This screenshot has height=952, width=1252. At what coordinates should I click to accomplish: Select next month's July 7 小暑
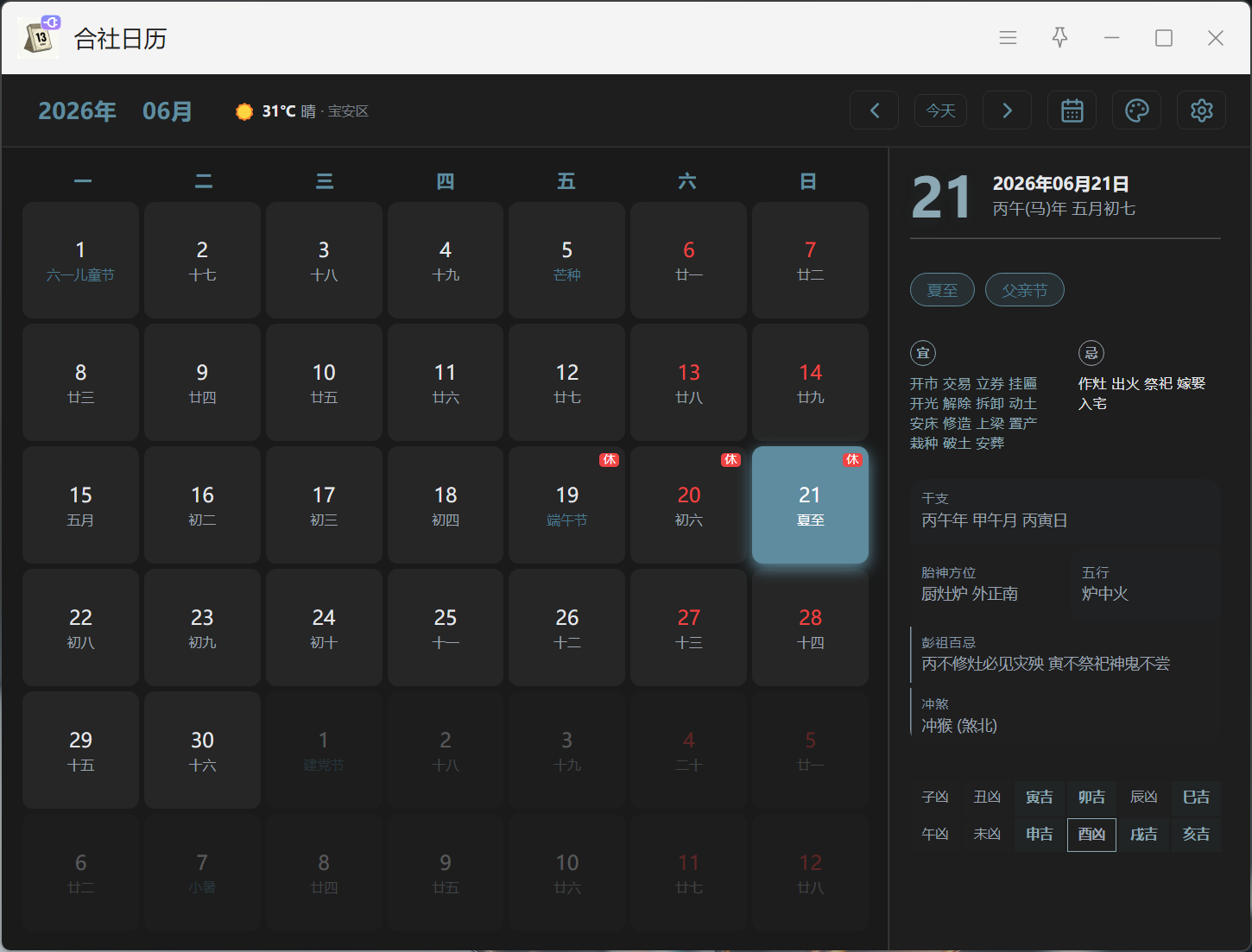[202, 873]
